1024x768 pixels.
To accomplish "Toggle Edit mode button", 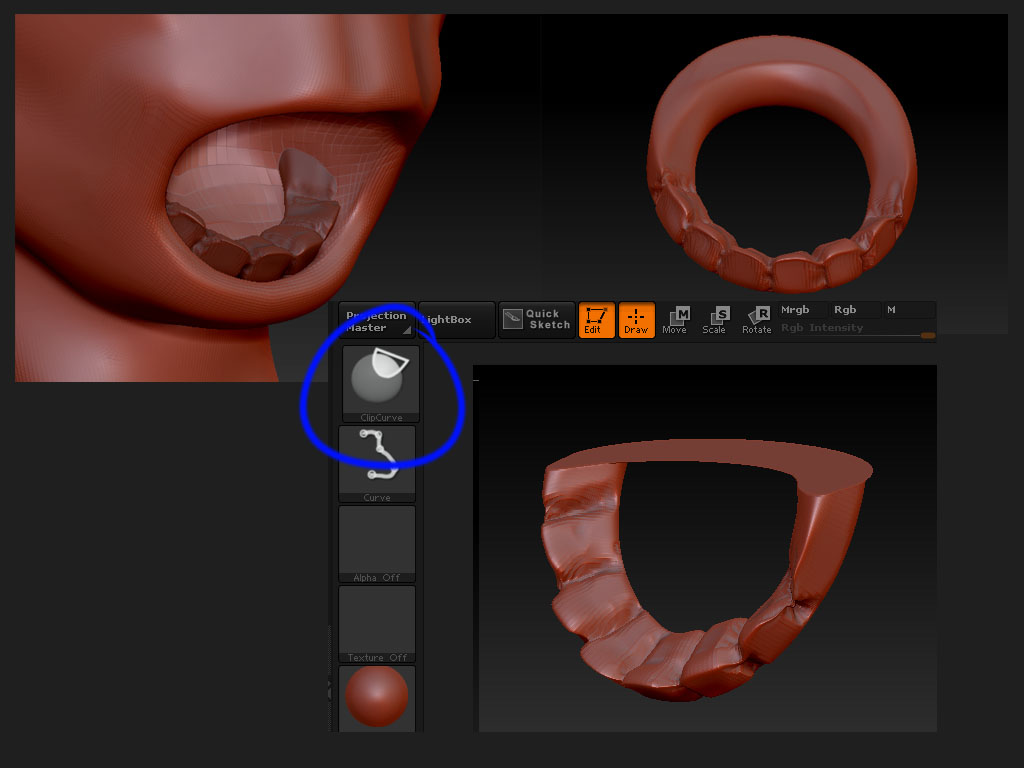I will 596,320.
